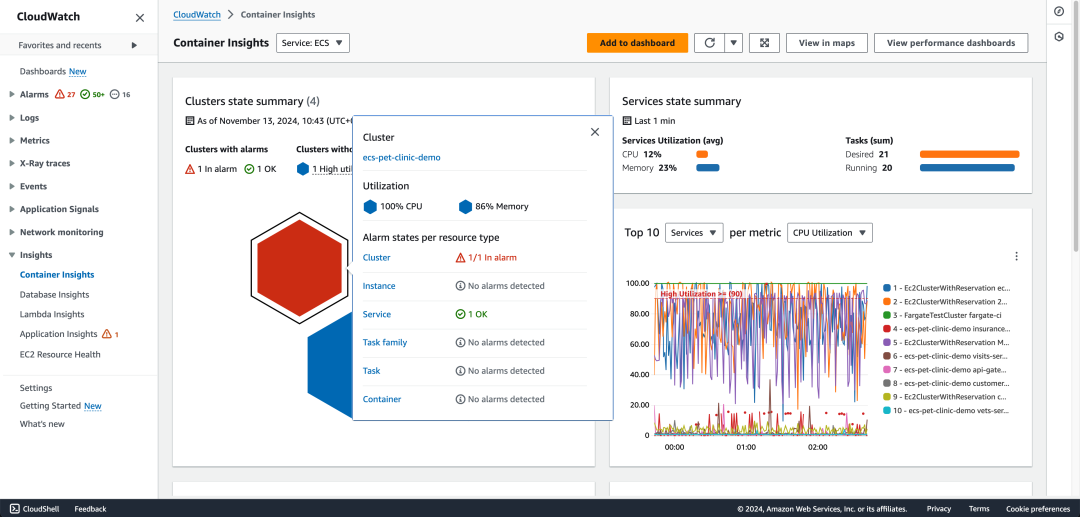
Task: Expand the Network monitoring section
Action: coord(12,232)
